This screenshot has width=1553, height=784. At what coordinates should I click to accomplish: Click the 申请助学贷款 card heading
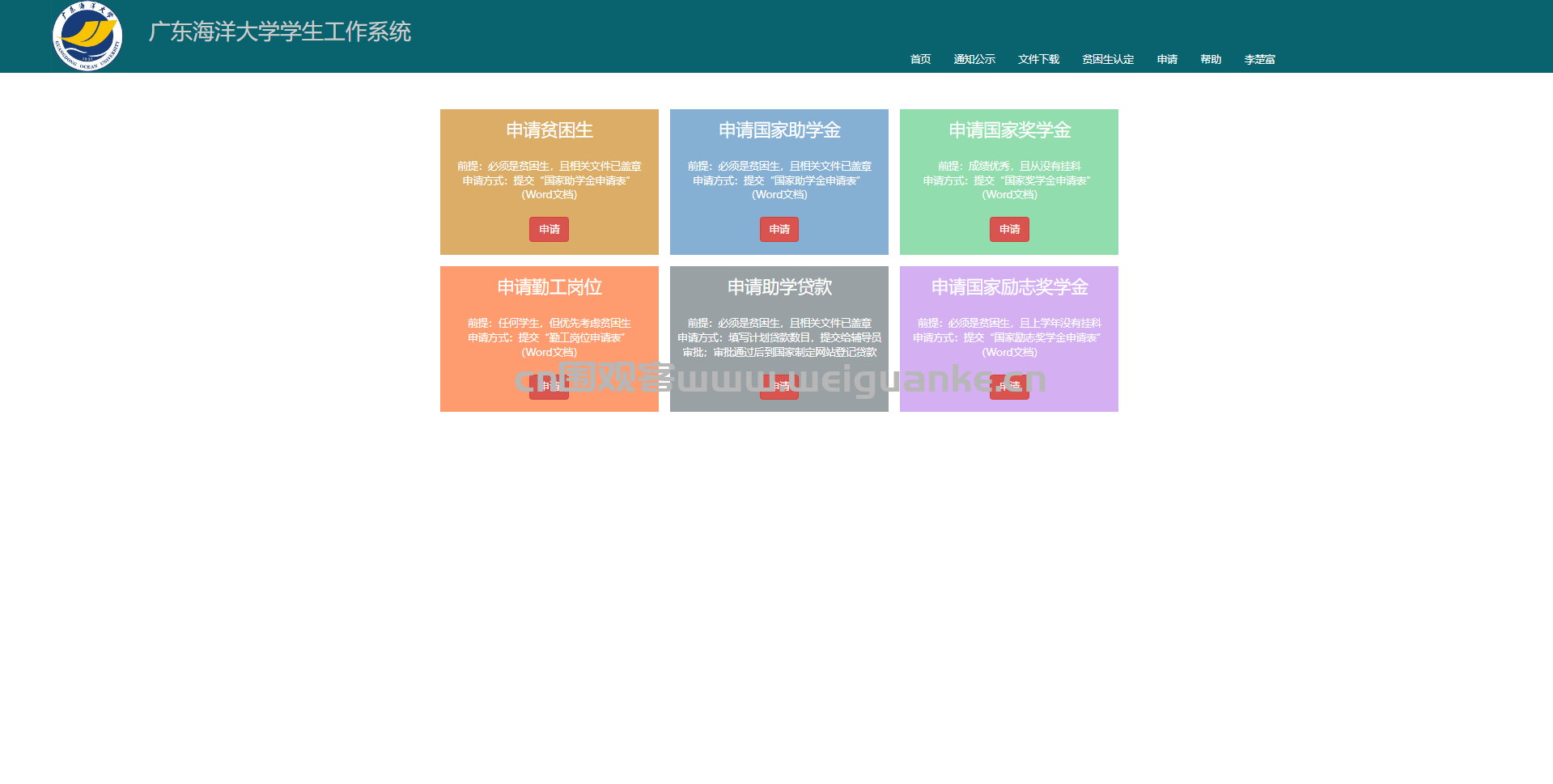click(779, 287)
